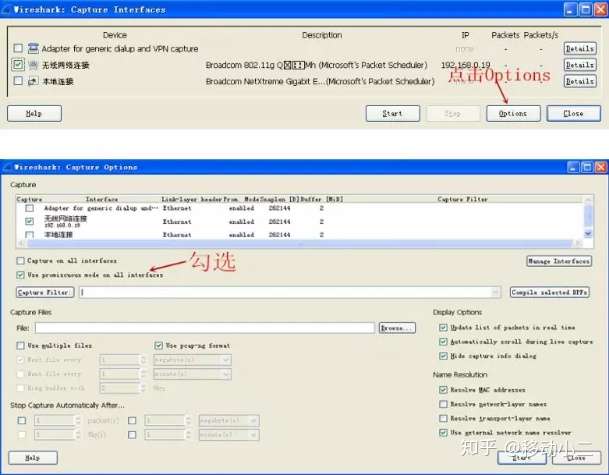609x475 pixels.
Task: Click Start in the Capture Interfaces window
Action: coord(393,113)
